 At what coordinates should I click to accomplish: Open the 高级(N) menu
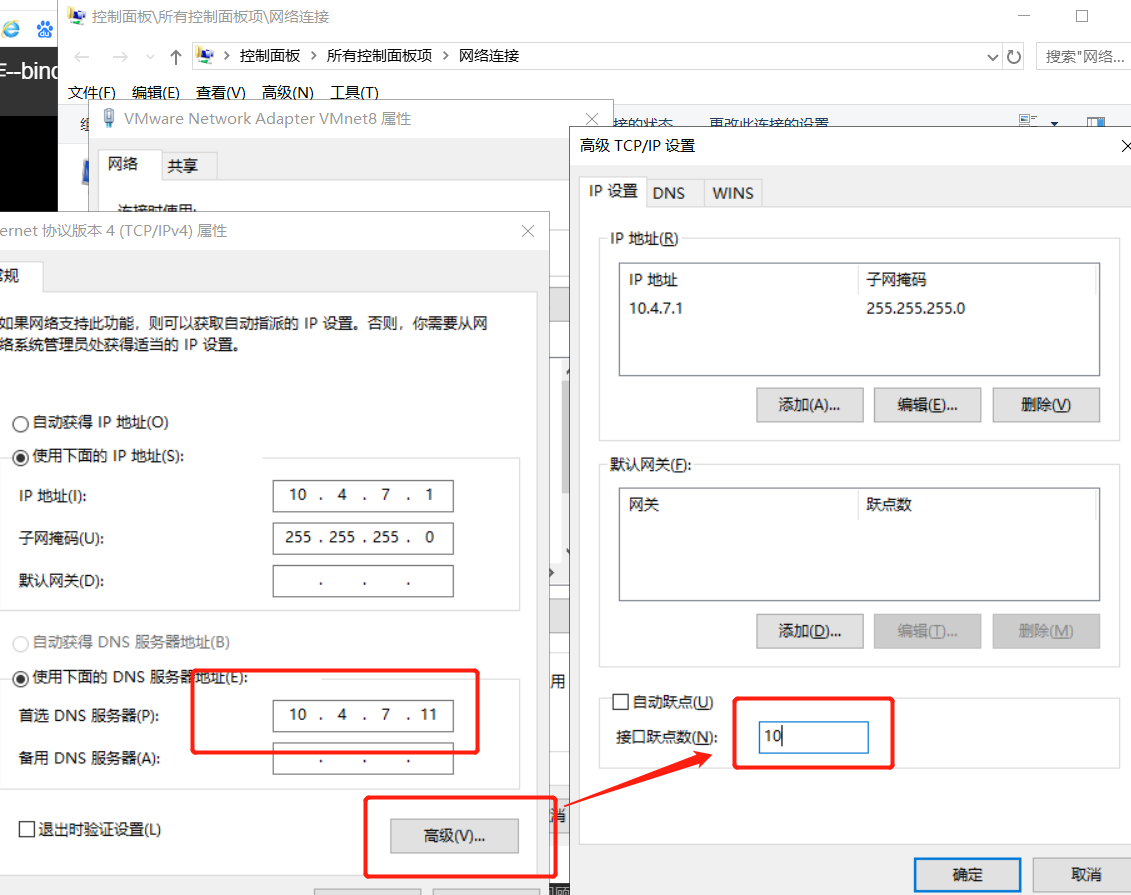[x=287, y=93]
